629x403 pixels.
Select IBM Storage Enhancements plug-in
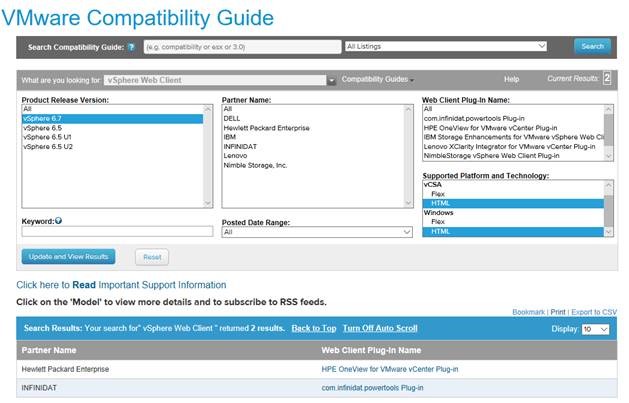tap(513, 137)
